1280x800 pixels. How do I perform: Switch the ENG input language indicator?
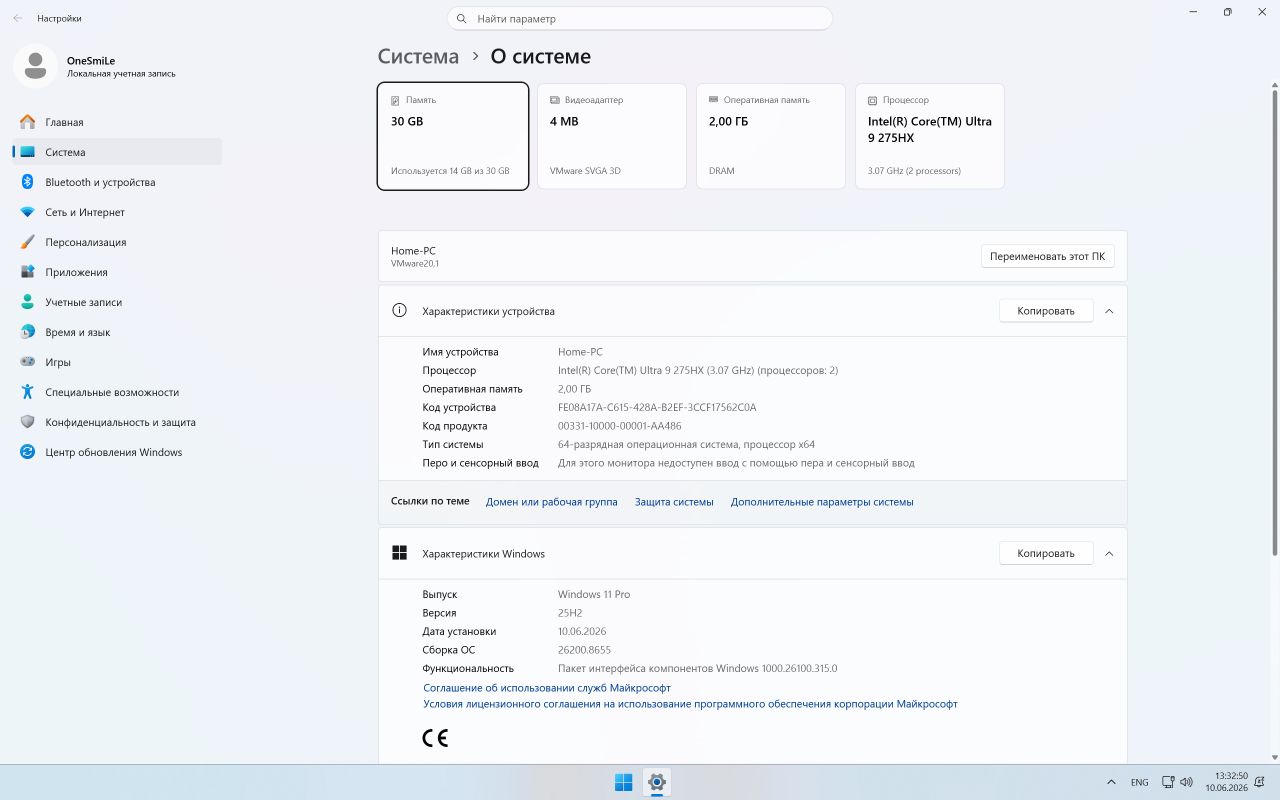click(1139, 782)
